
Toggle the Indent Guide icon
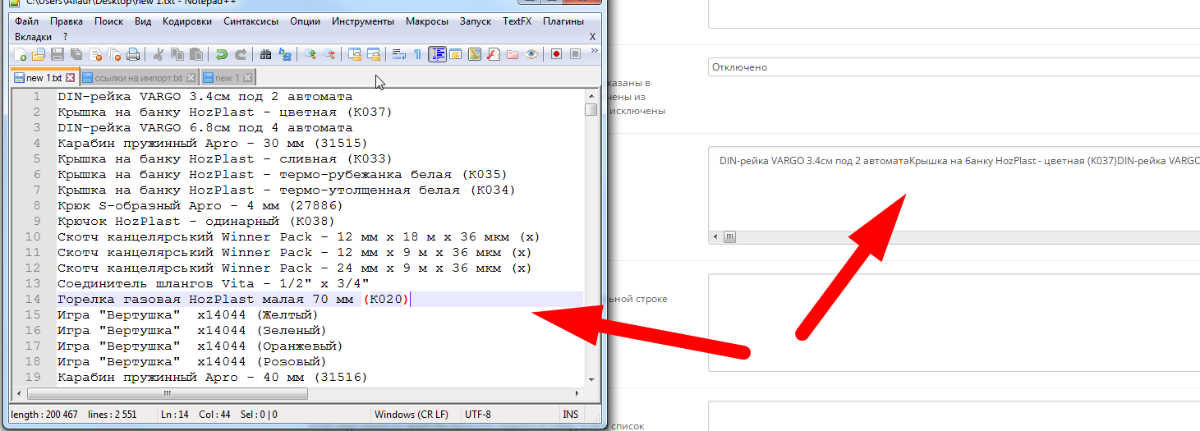[437, 54]
